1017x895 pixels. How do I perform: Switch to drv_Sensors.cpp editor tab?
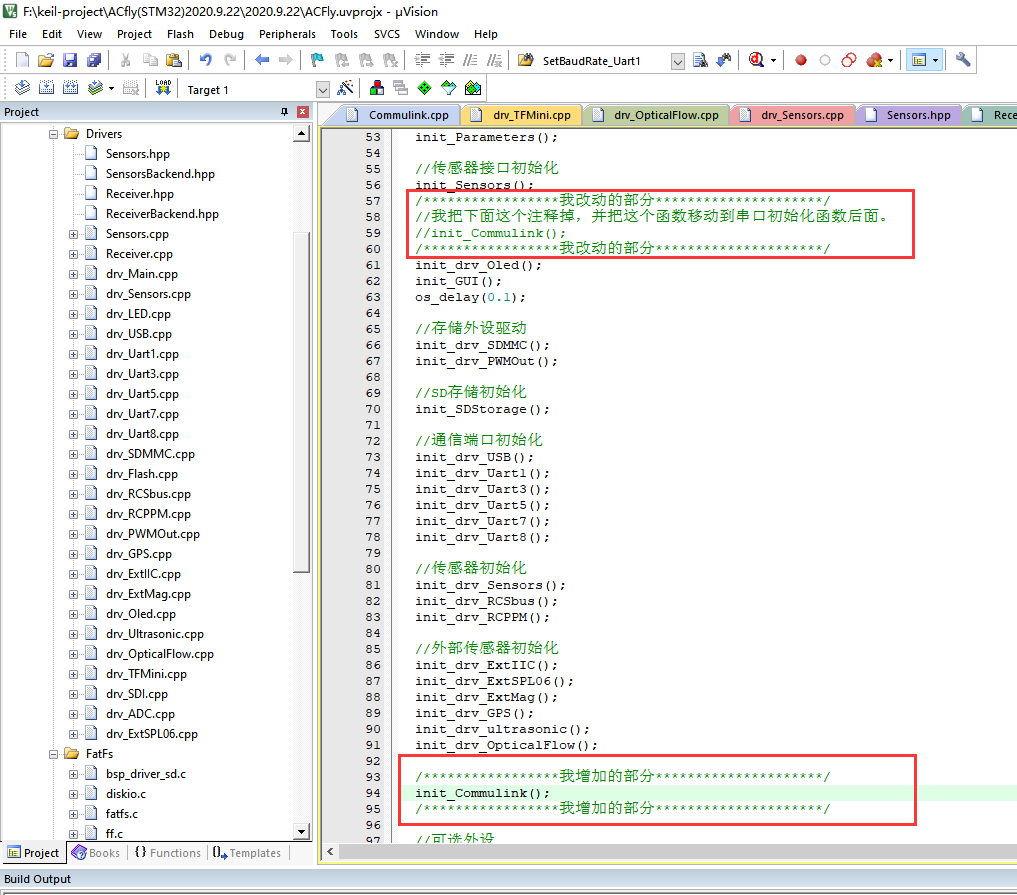pyautogui.click(x=791, y=115)
